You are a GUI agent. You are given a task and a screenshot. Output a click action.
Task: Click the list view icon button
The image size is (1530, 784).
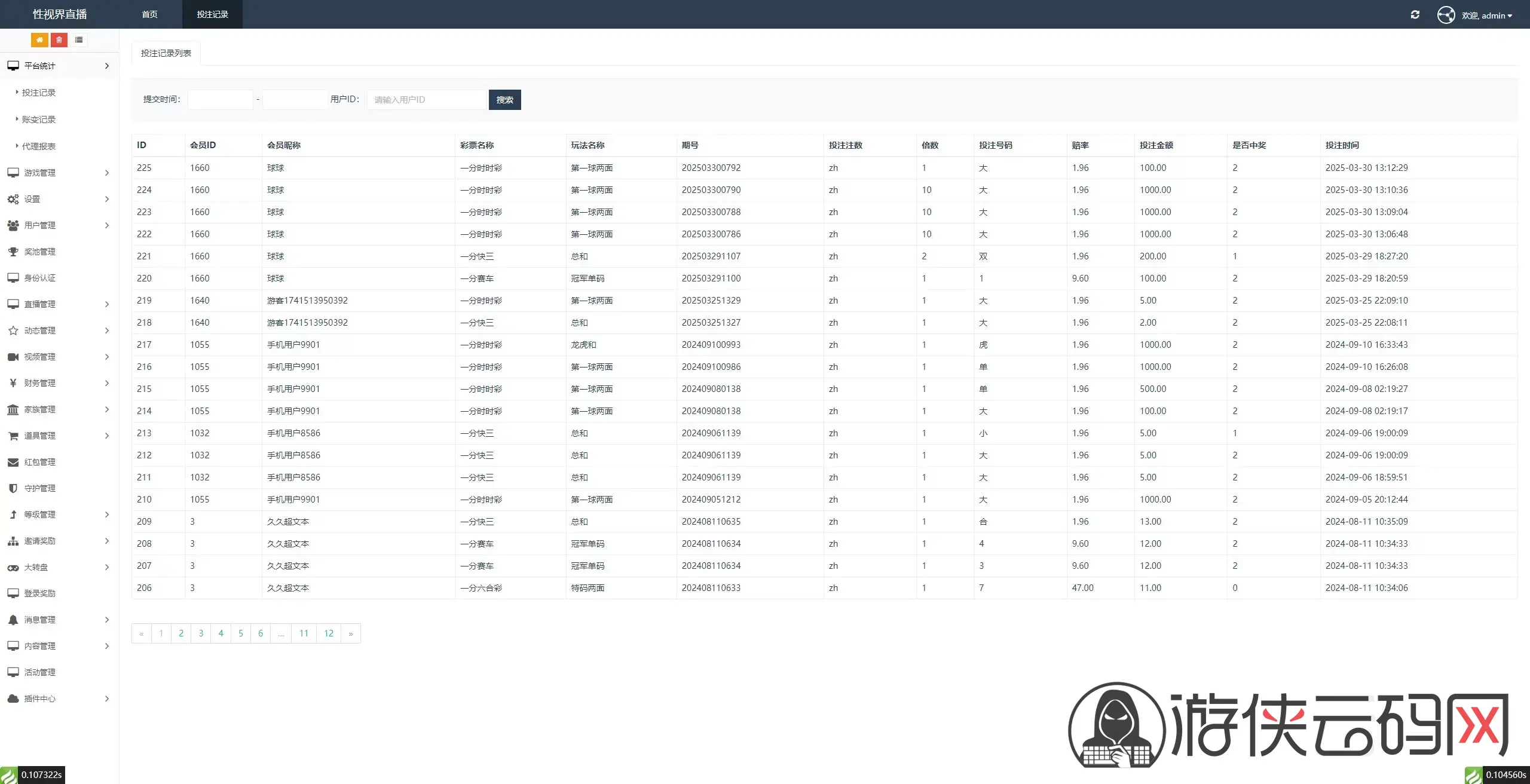79,40
